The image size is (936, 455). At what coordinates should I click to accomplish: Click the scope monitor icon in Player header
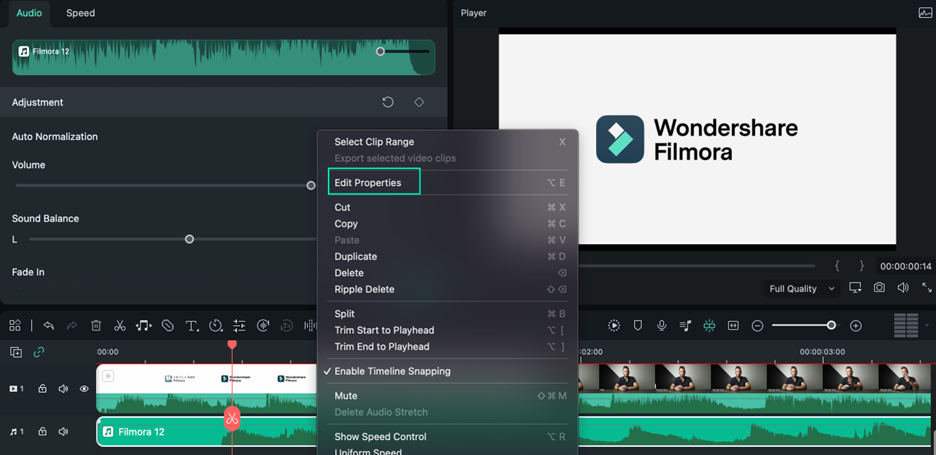click(925, 13)
